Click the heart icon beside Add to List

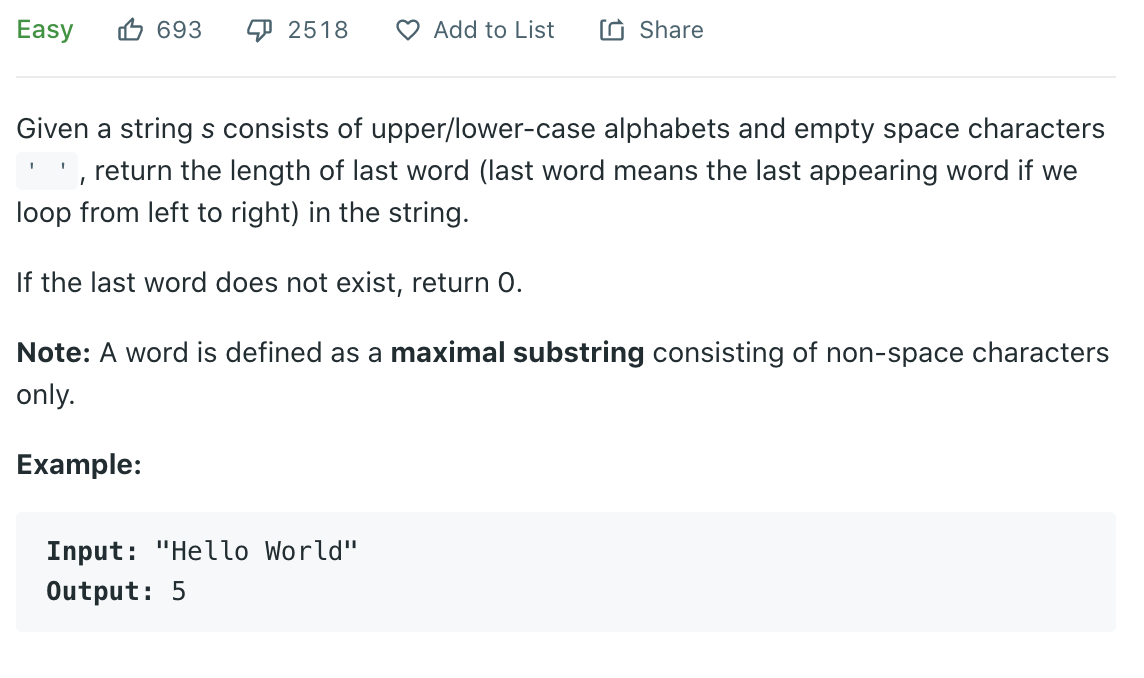[408, 30]
